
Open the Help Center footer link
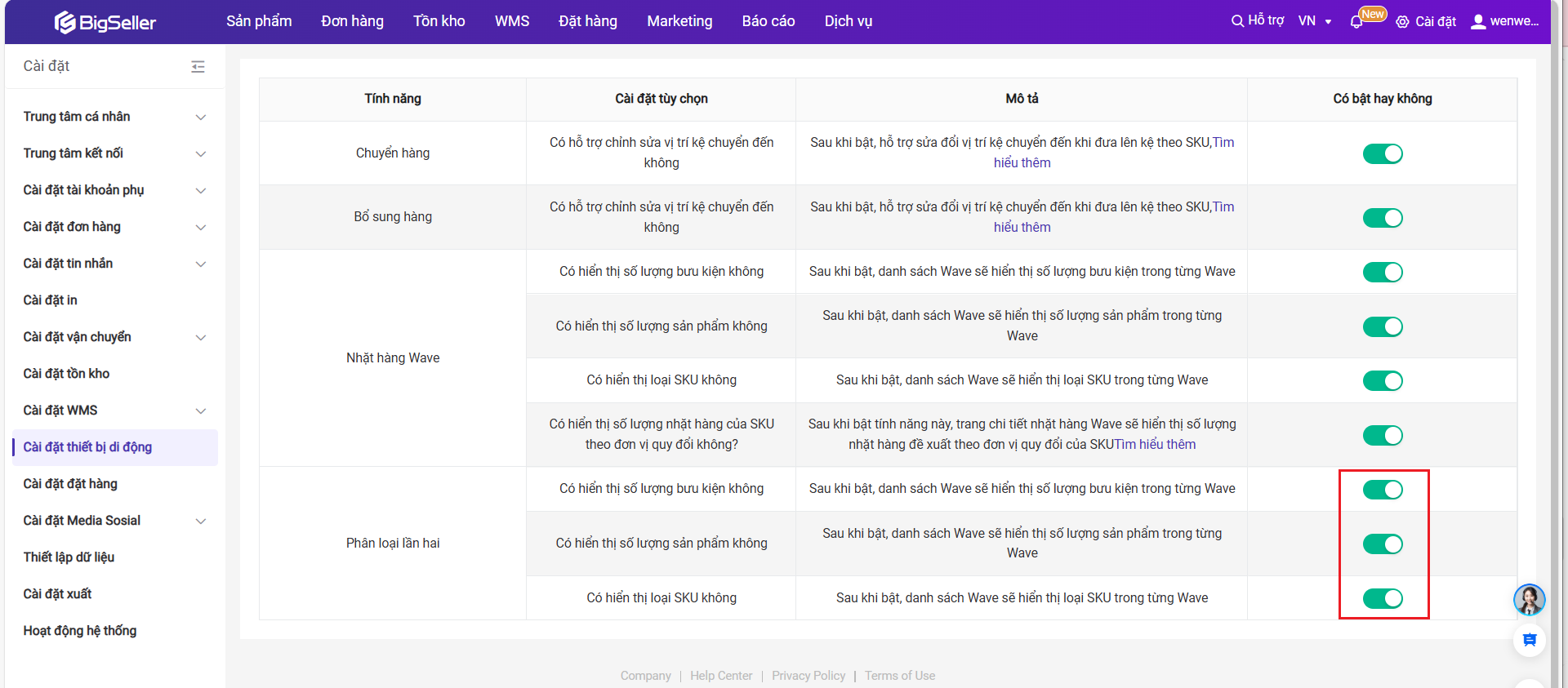pyautogui.click(x=720, y=676)
